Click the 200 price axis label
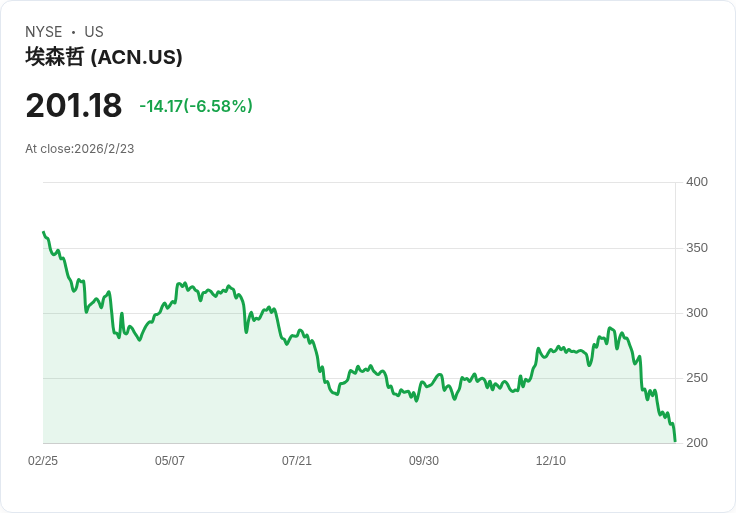The width and height of the screenshot is (736, 513). tap(697, 443)
